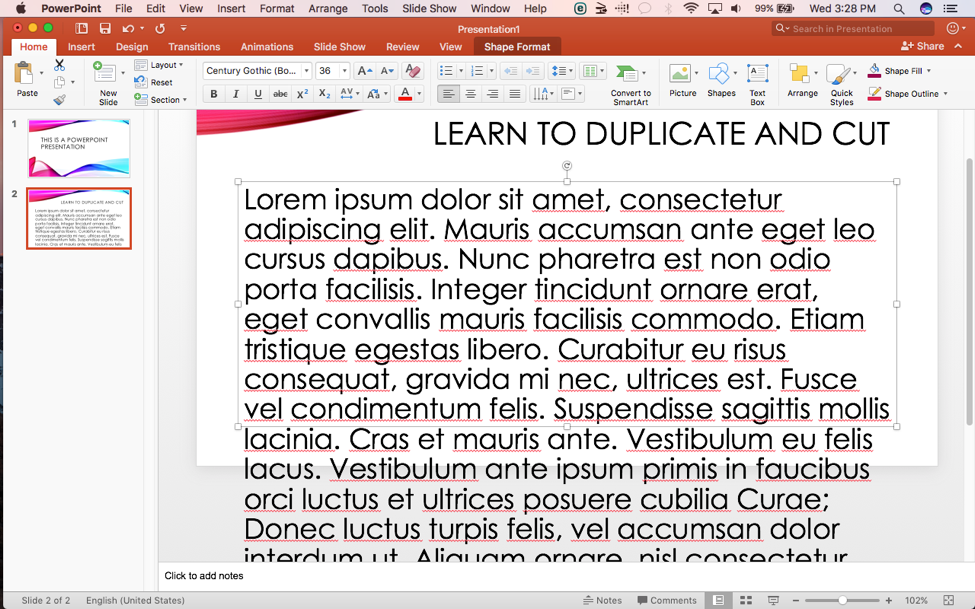Viewport: 975px width, 609px height.
Task: Apply superscript formatting
Action: pyautogui.click(x=301, y=92)
